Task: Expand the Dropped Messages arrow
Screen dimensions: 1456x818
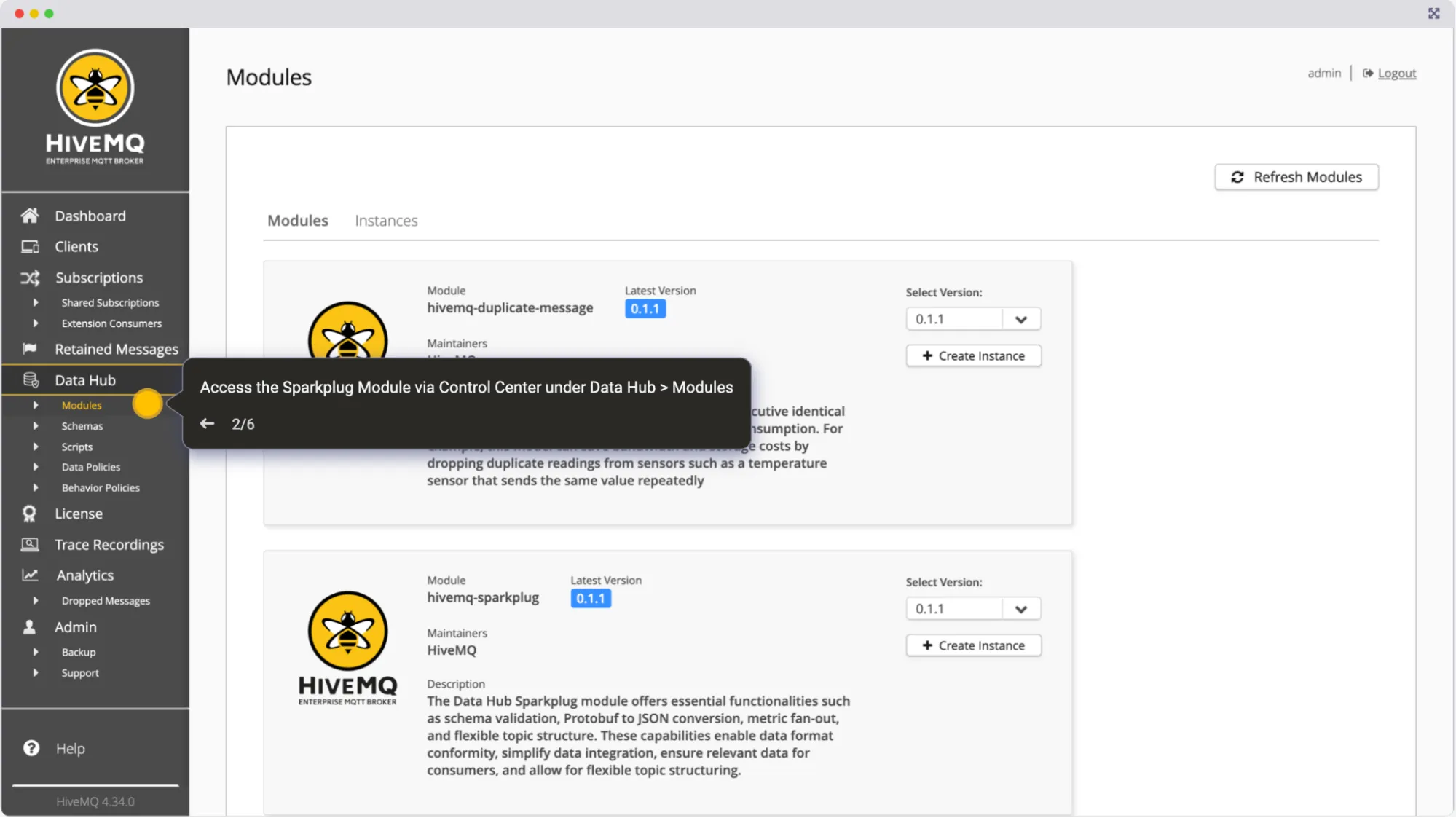Action: (x=35, y=601)
